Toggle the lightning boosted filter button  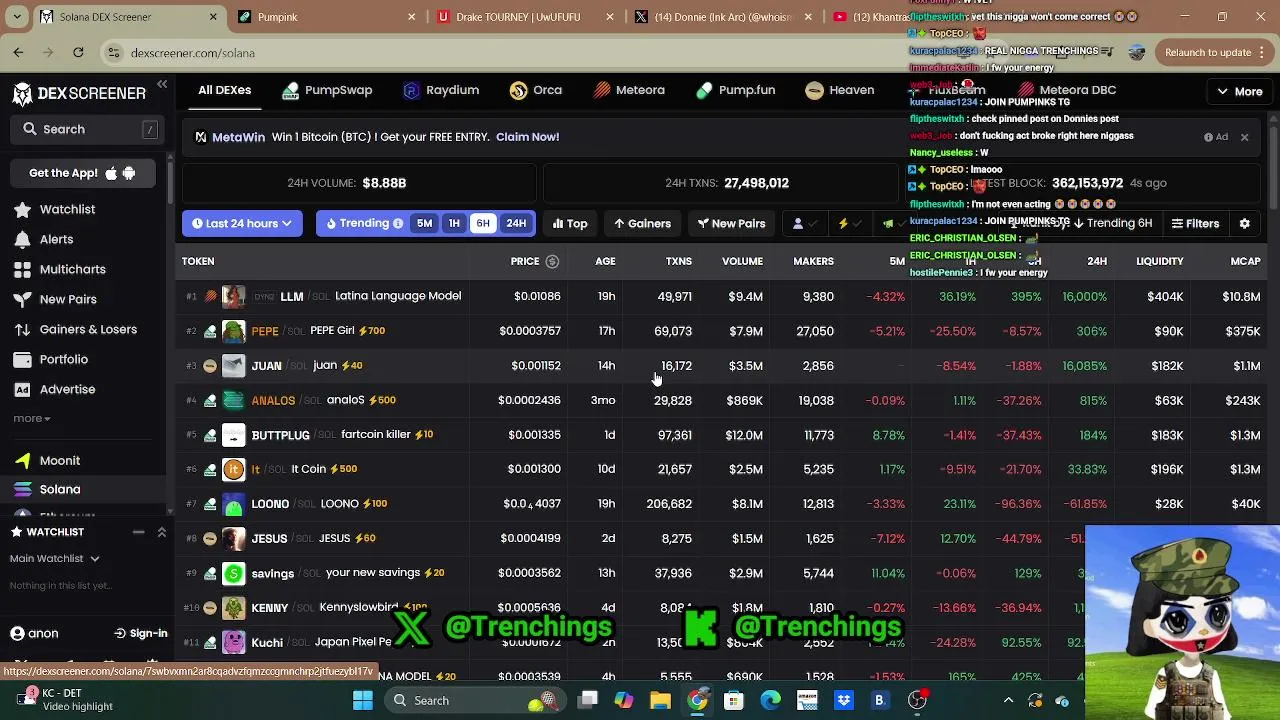coord(850,224)
